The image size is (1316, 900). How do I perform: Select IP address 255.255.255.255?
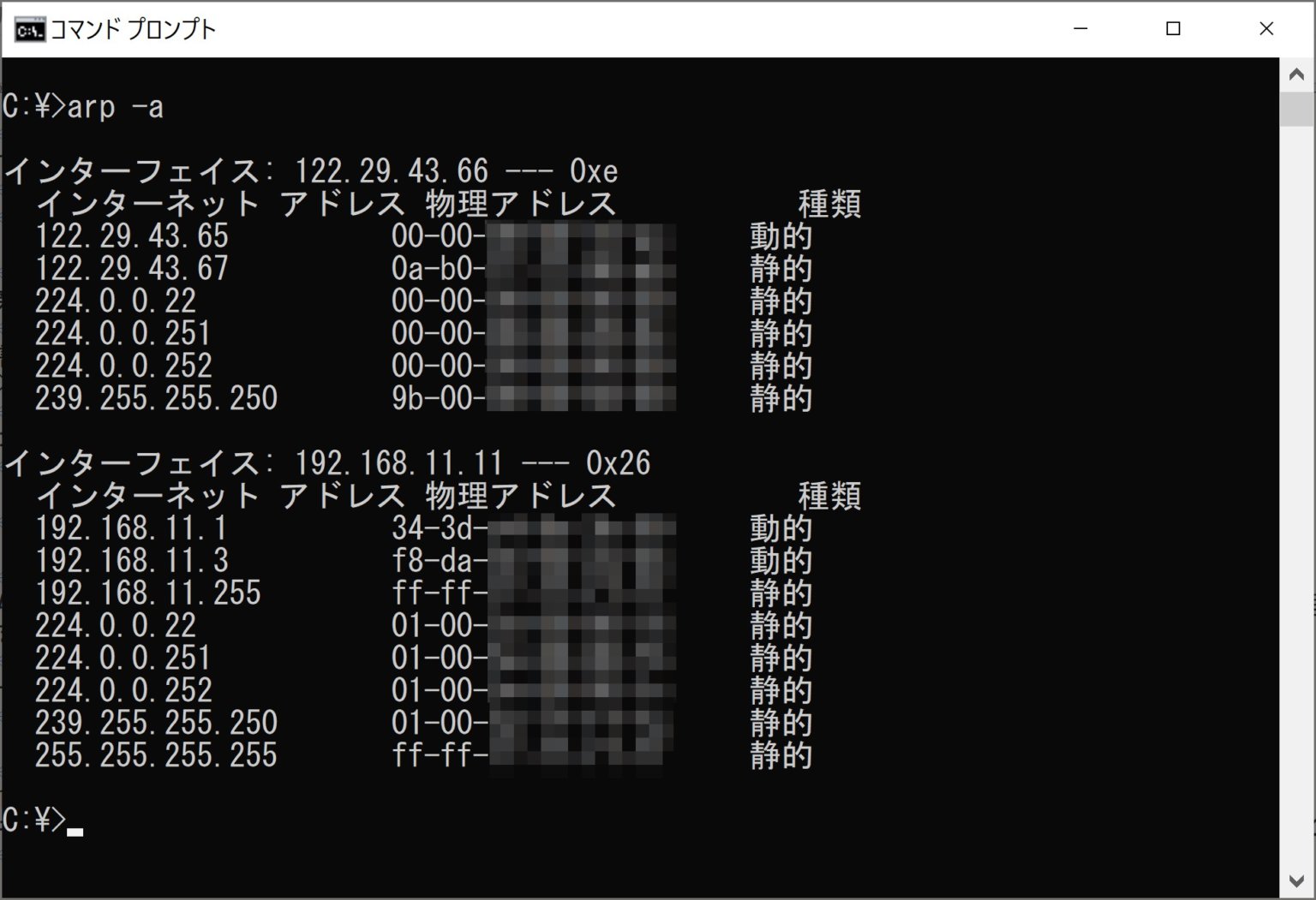tap(156, 755)
